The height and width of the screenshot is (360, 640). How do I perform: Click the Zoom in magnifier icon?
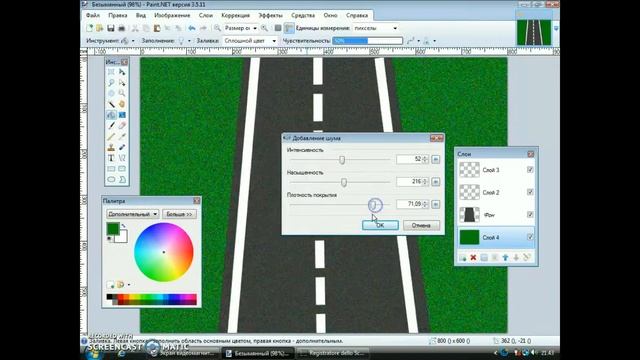[264, 28]
